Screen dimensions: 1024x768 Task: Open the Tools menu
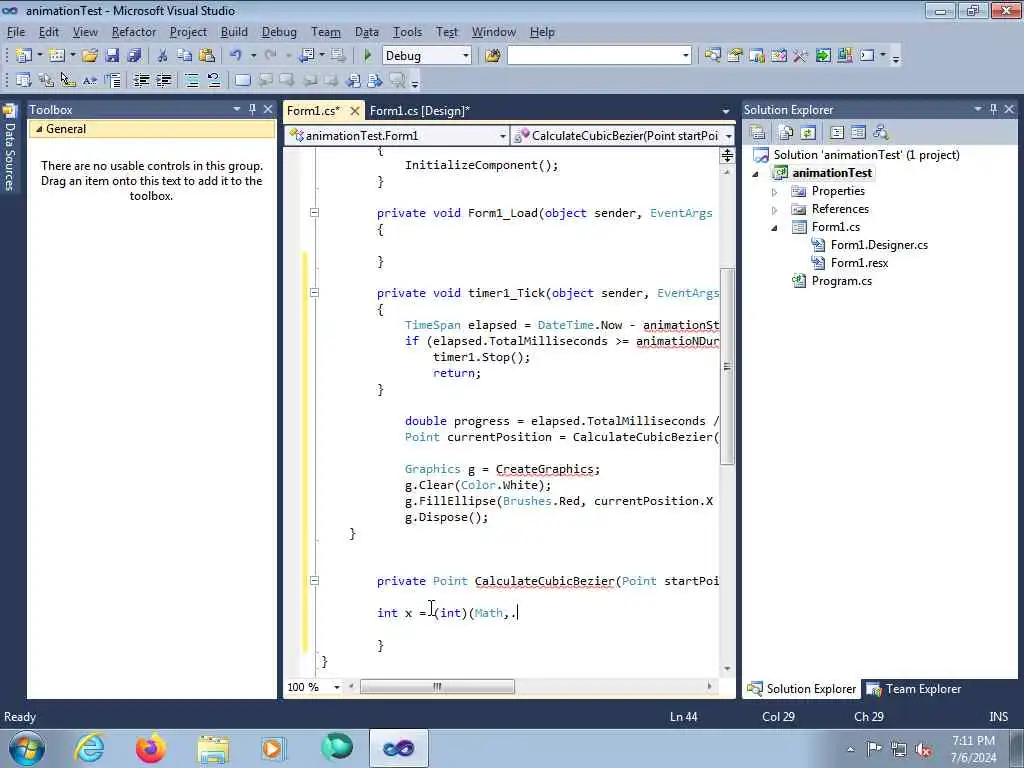tap(407, 32)
